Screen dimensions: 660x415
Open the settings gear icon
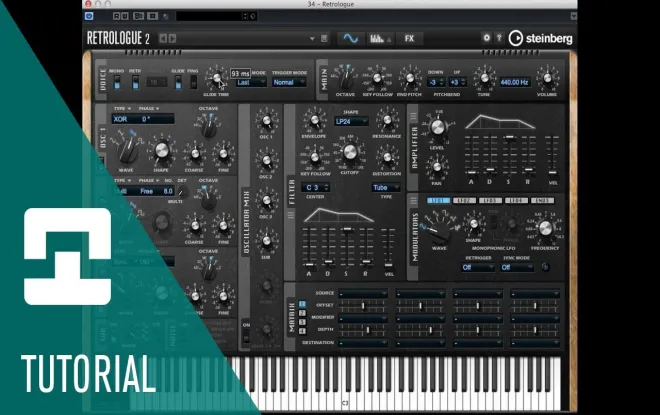coord(487,38)
